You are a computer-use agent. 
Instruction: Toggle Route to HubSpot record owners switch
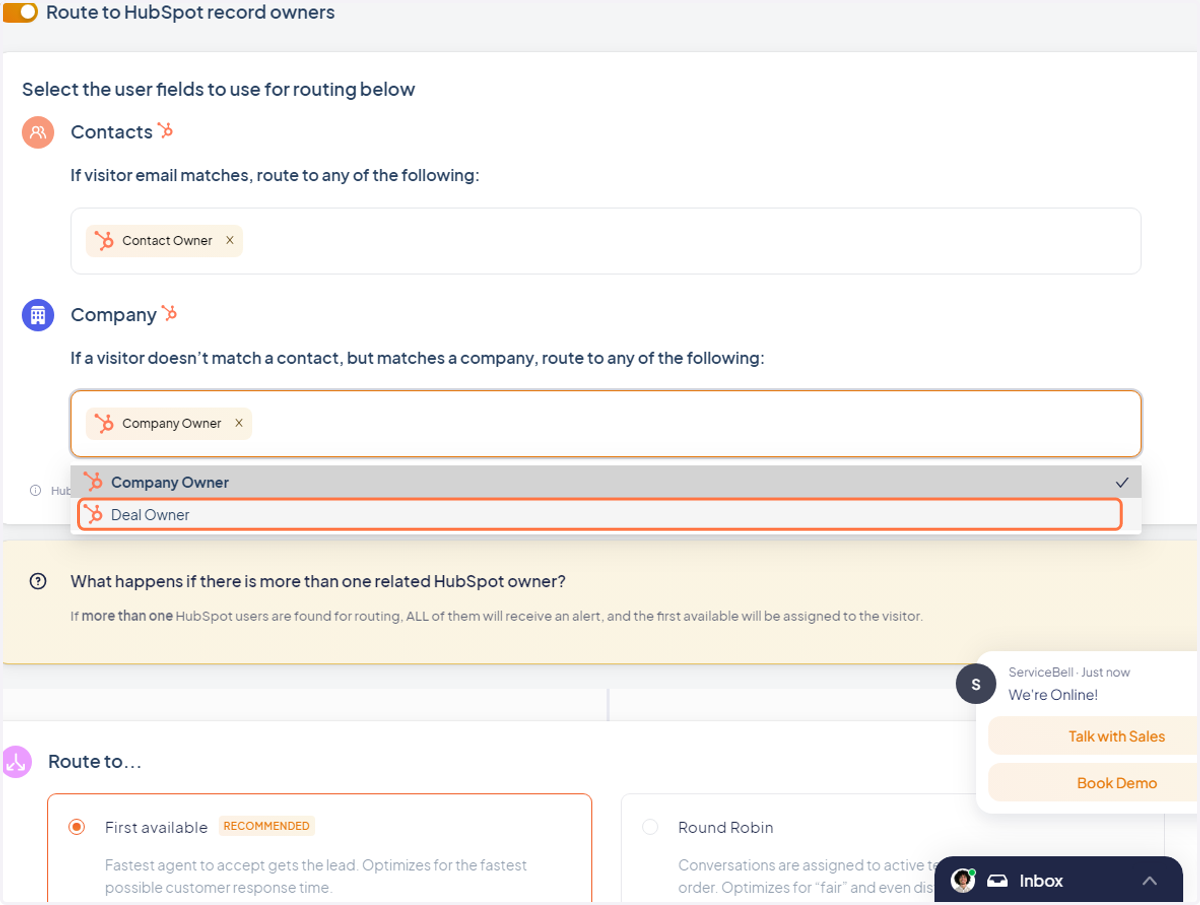(x=20, y=13)
